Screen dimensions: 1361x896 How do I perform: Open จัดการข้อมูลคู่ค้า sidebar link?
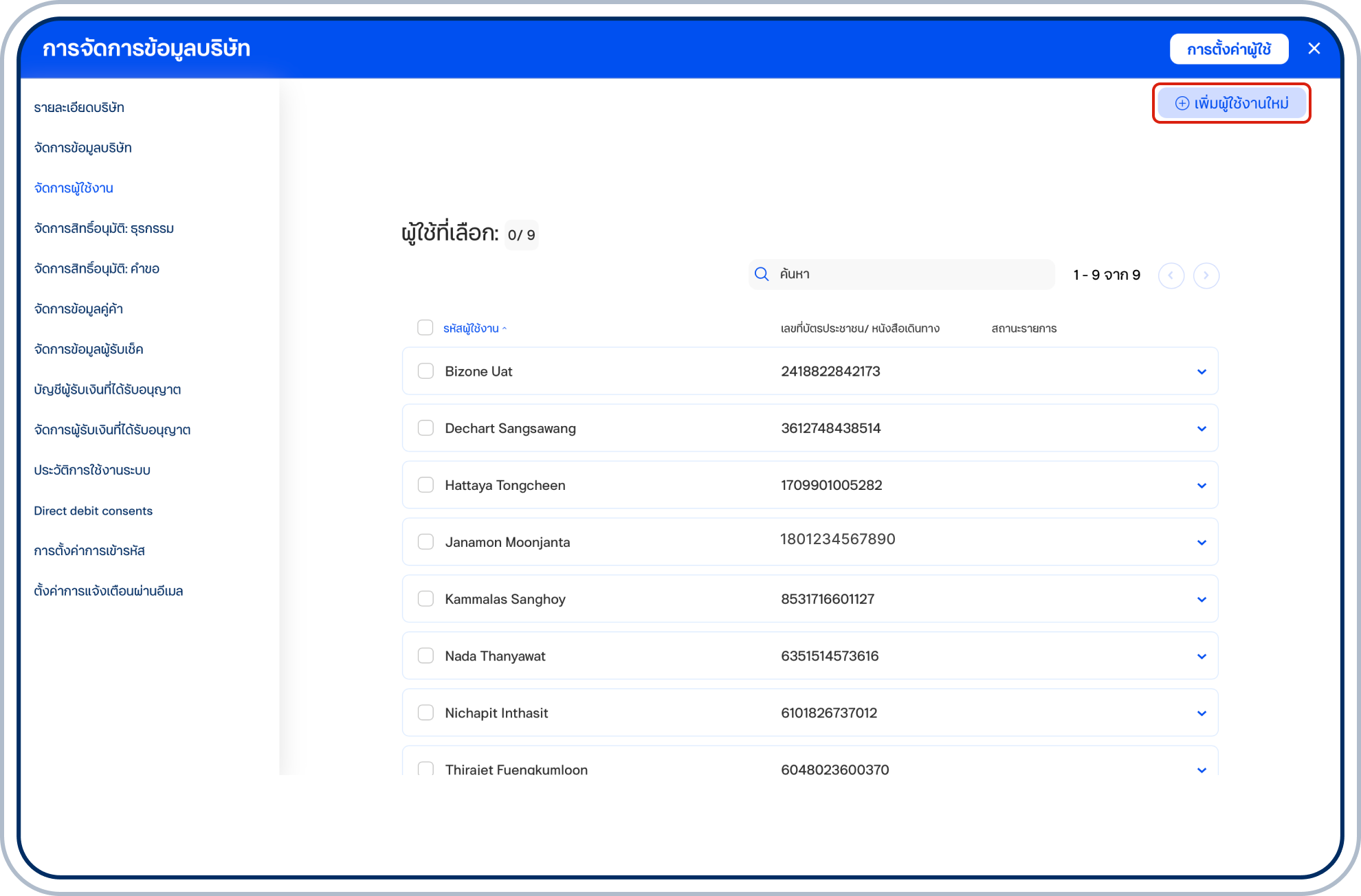pyautogui.click(x=78, y=309)
